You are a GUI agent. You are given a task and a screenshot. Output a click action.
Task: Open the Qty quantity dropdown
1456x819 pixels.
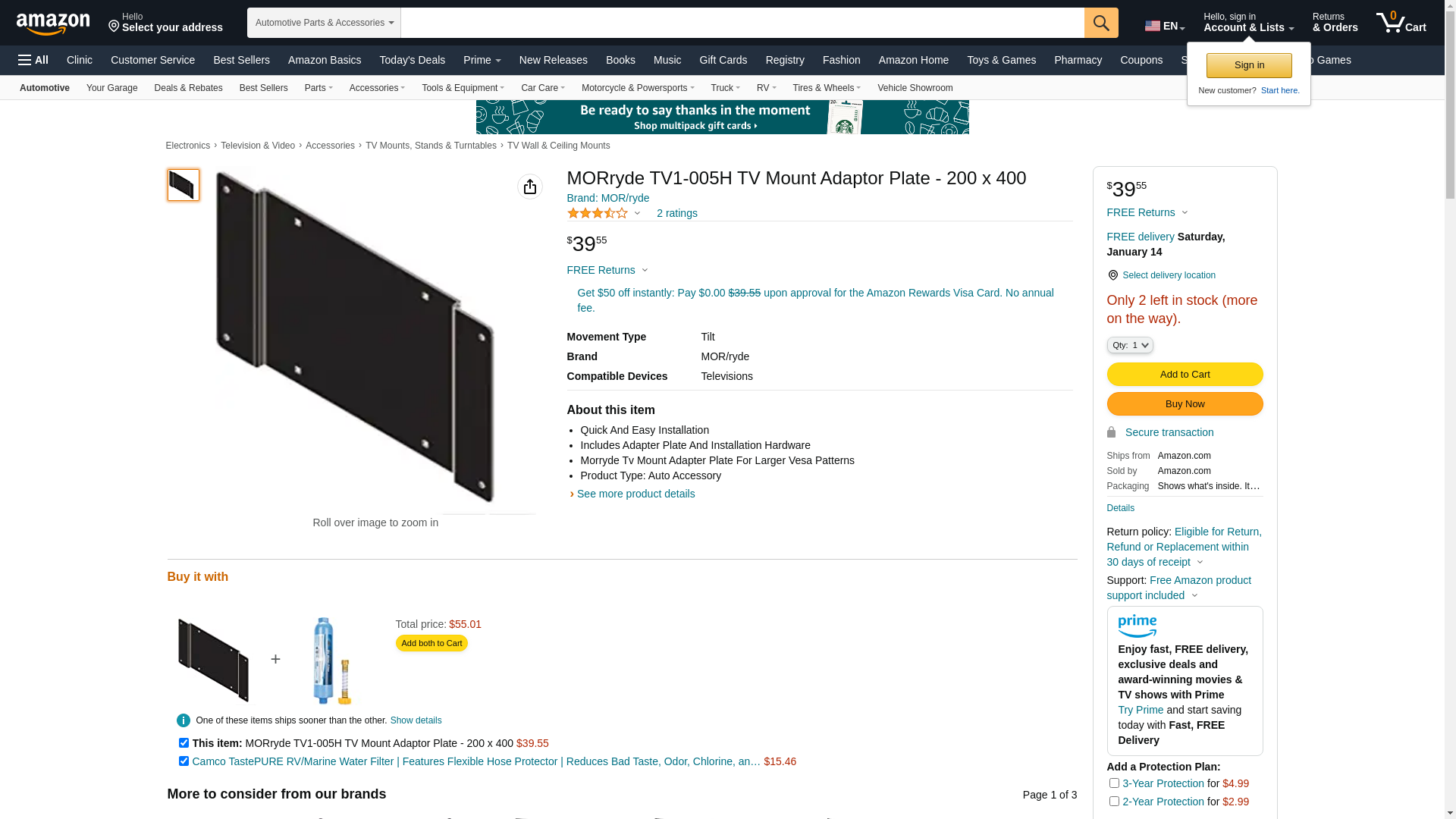1130,346
